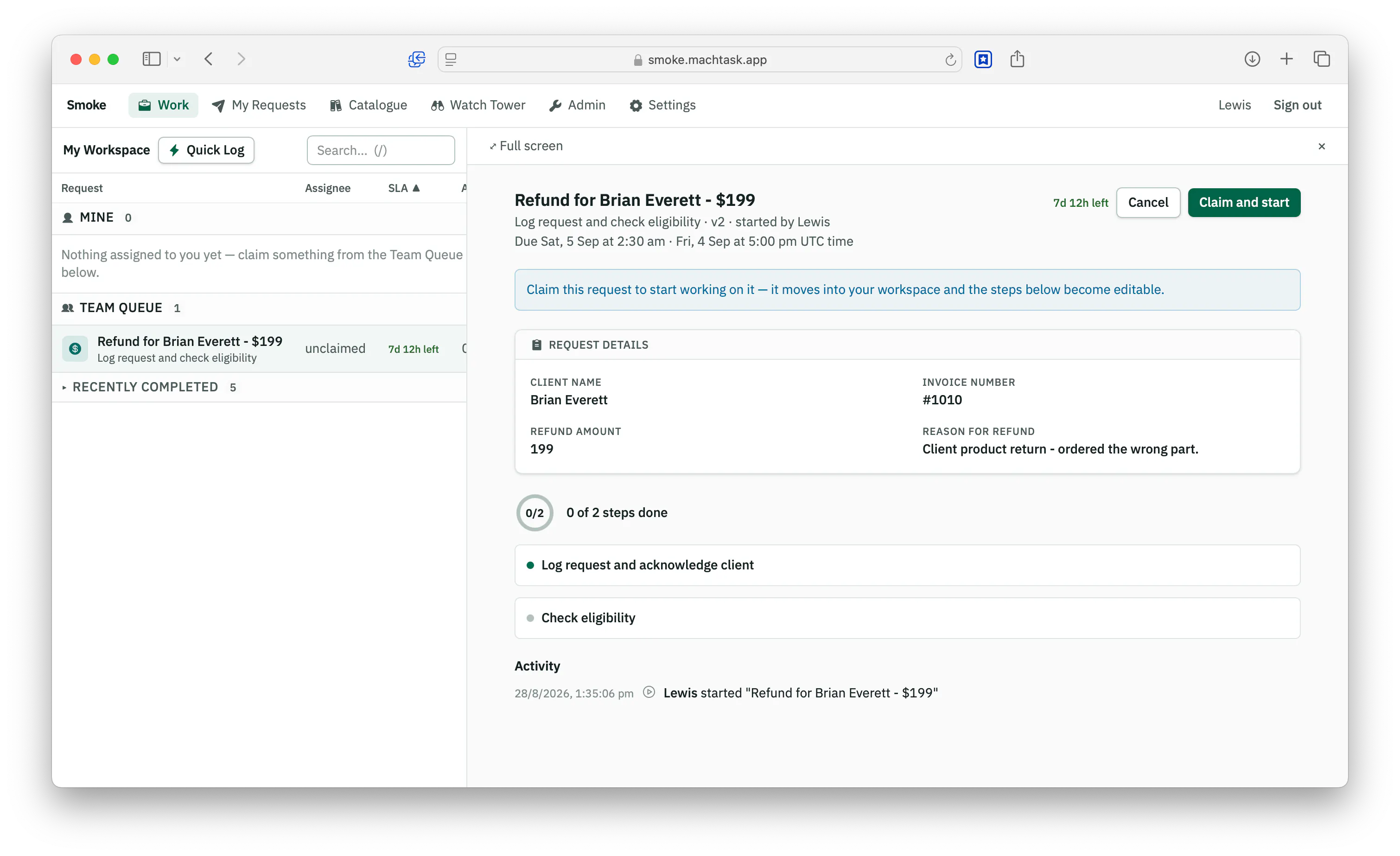The height and width of the screenshot is (856, 1400).
Task: Click Cancel on the refund request
Action: point(1148,202)
